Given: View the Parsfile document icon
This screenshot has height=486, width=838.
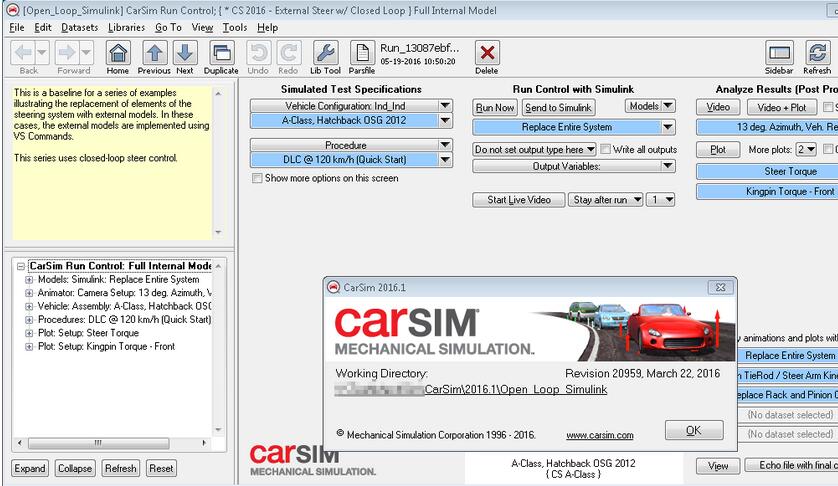Looking at the screenshot, I should (x=362, y=53).
